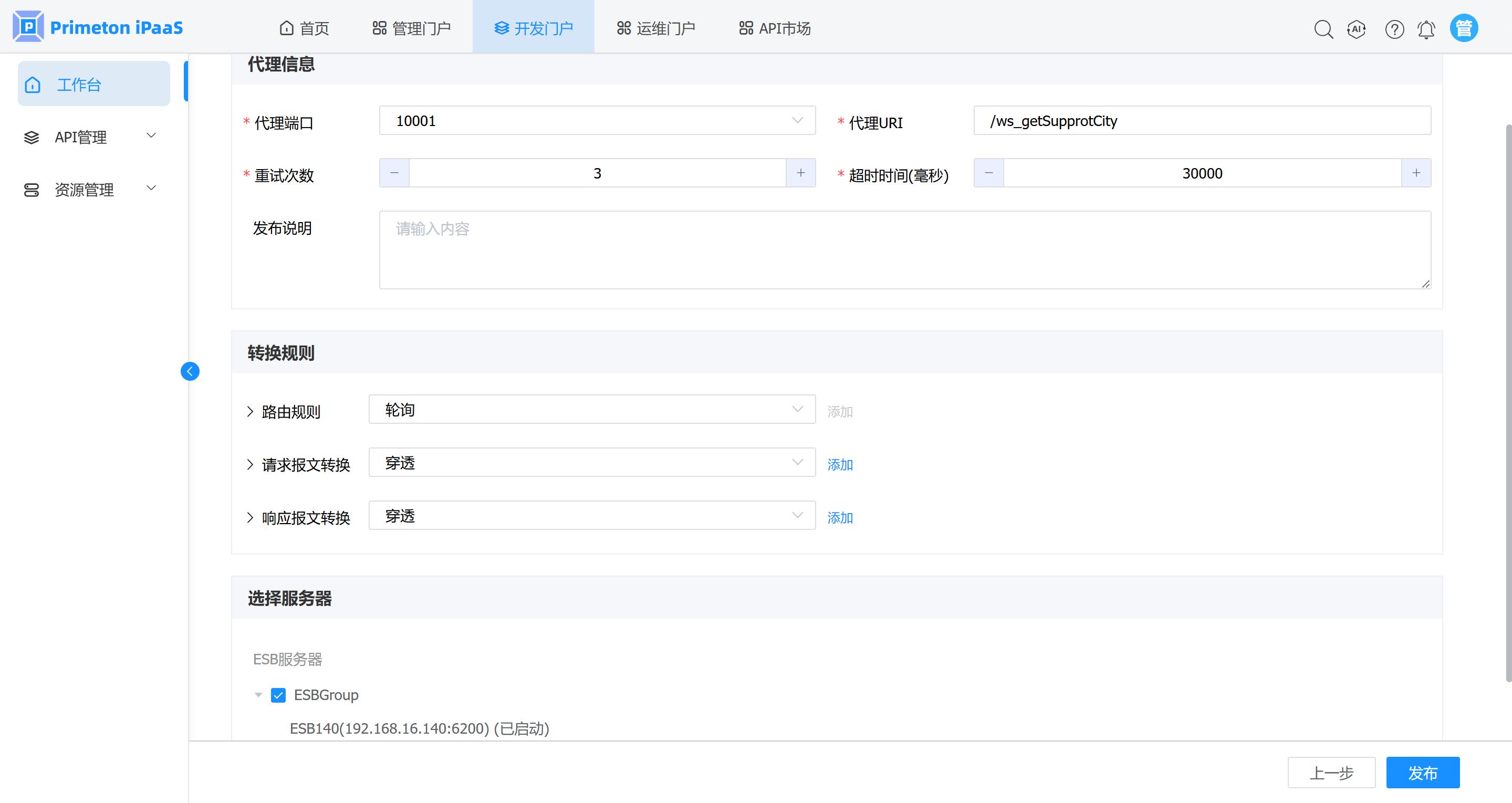Screen dimensions: 1512x803
Task: Open the 响应报文转换 dropdown
Action: tap(592, 515)
